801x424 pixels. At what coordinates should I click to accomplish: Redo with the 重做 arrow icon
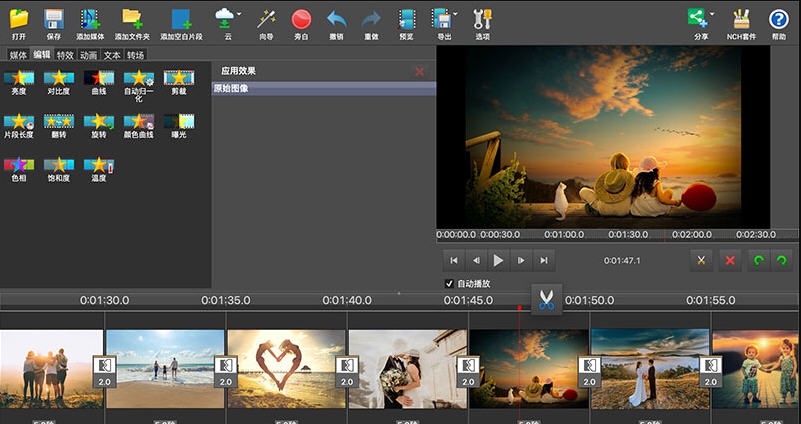click(x=371, y=19)
